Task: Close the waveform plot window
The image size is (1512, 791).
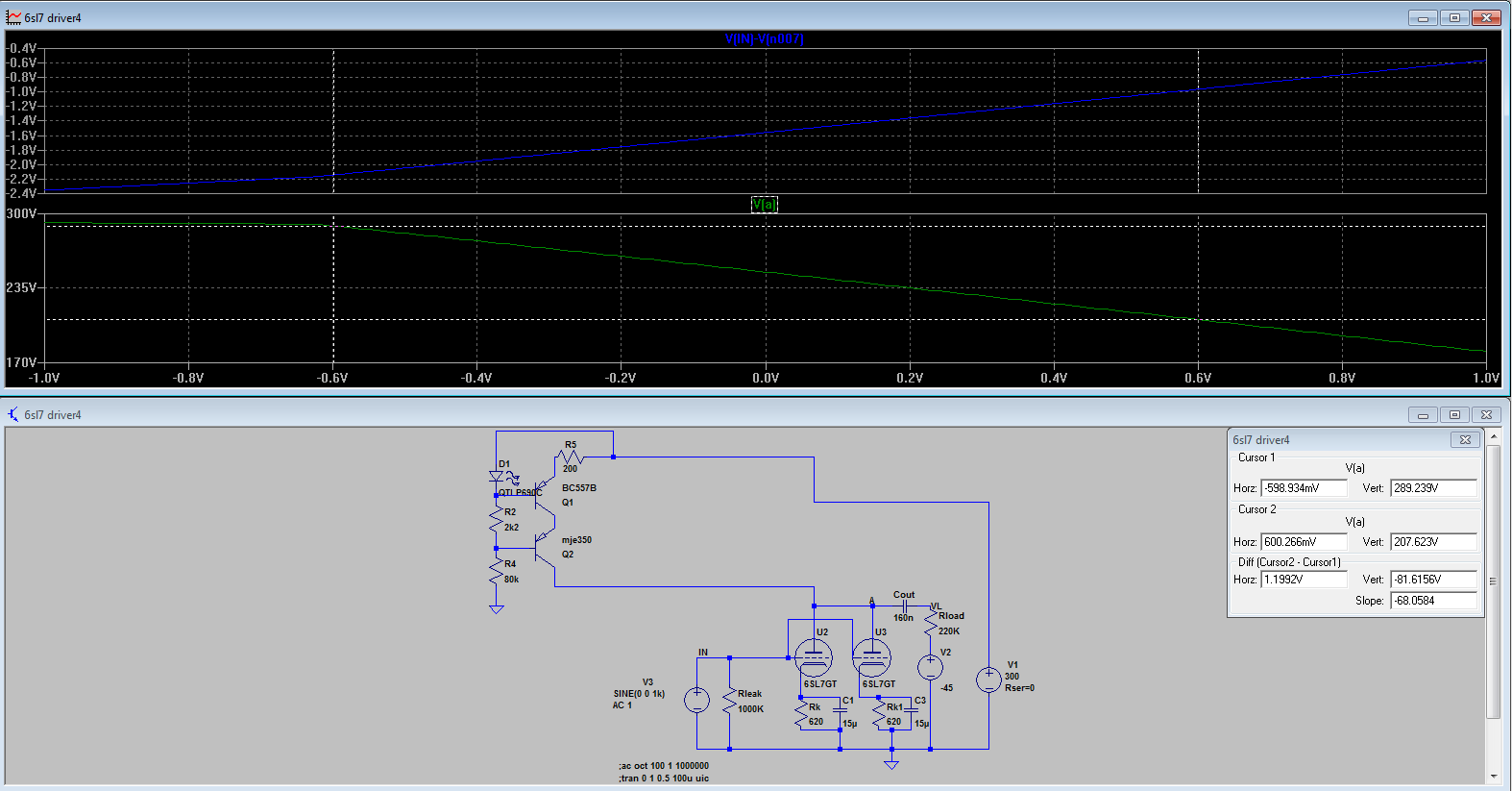Action: click(x=1486, y=17)
